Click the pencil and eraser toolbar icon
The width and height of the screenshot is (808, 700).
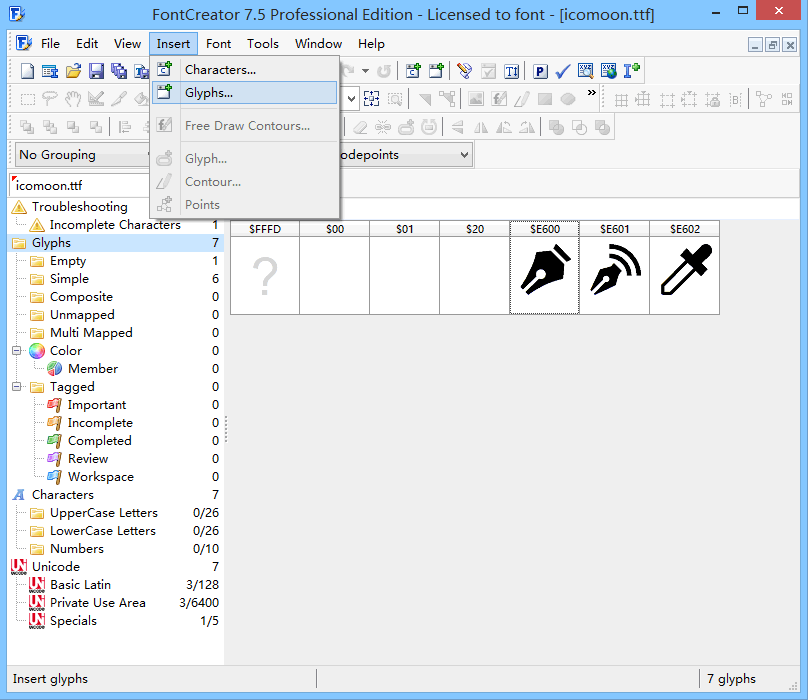pyautogui.click(x=465, y=71)
